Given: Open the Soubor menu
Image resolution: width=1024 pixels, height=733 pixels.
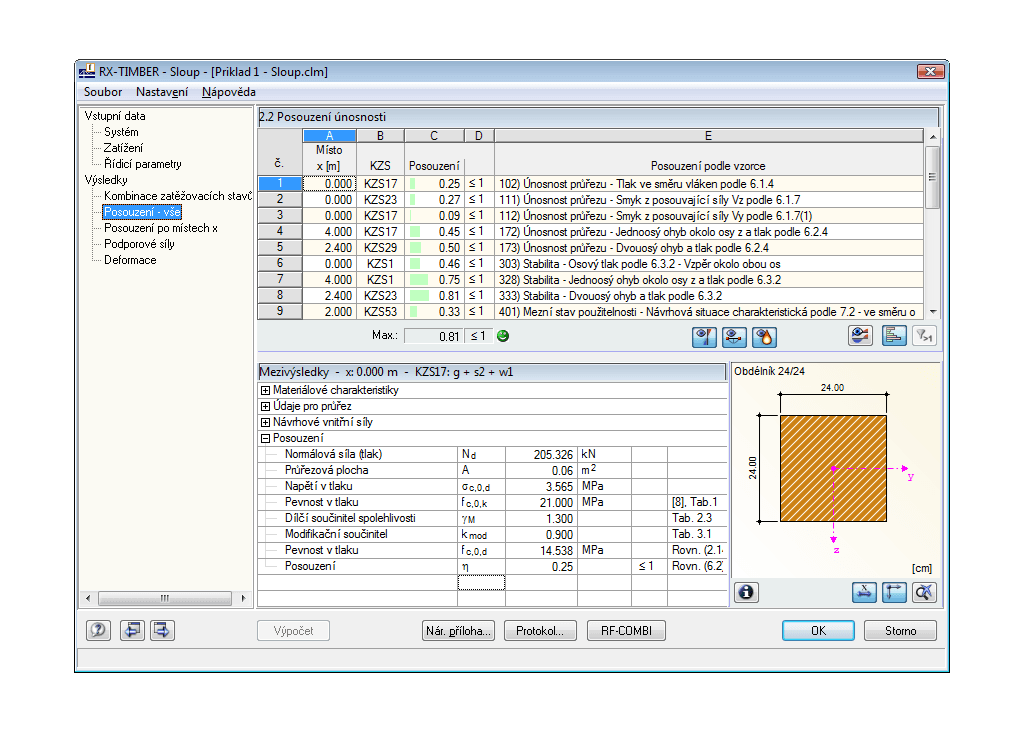Looking at the screenshot, I should [x=103, y=92].
